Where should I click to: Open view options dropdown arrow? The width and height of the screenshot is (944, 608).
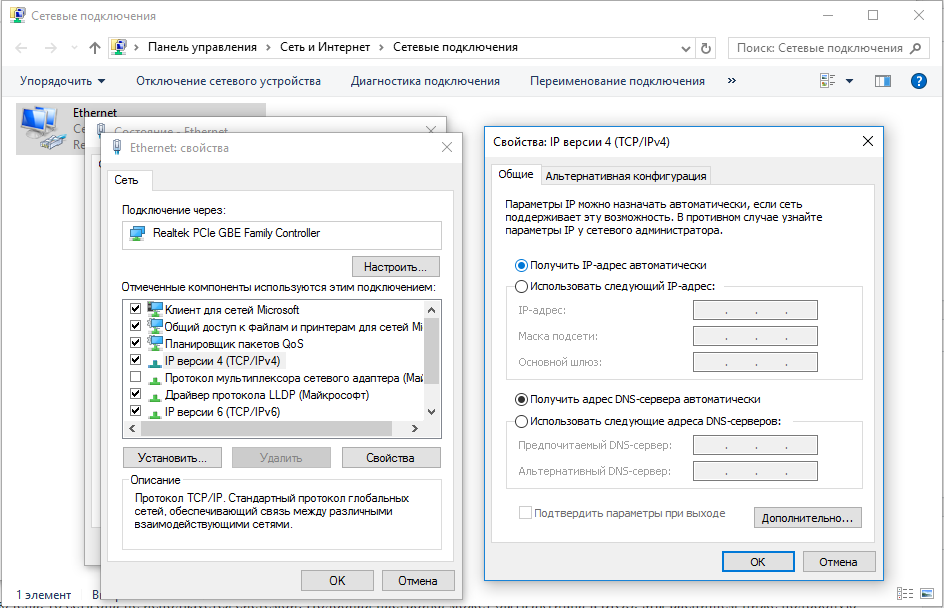click(x=849, y=81)
